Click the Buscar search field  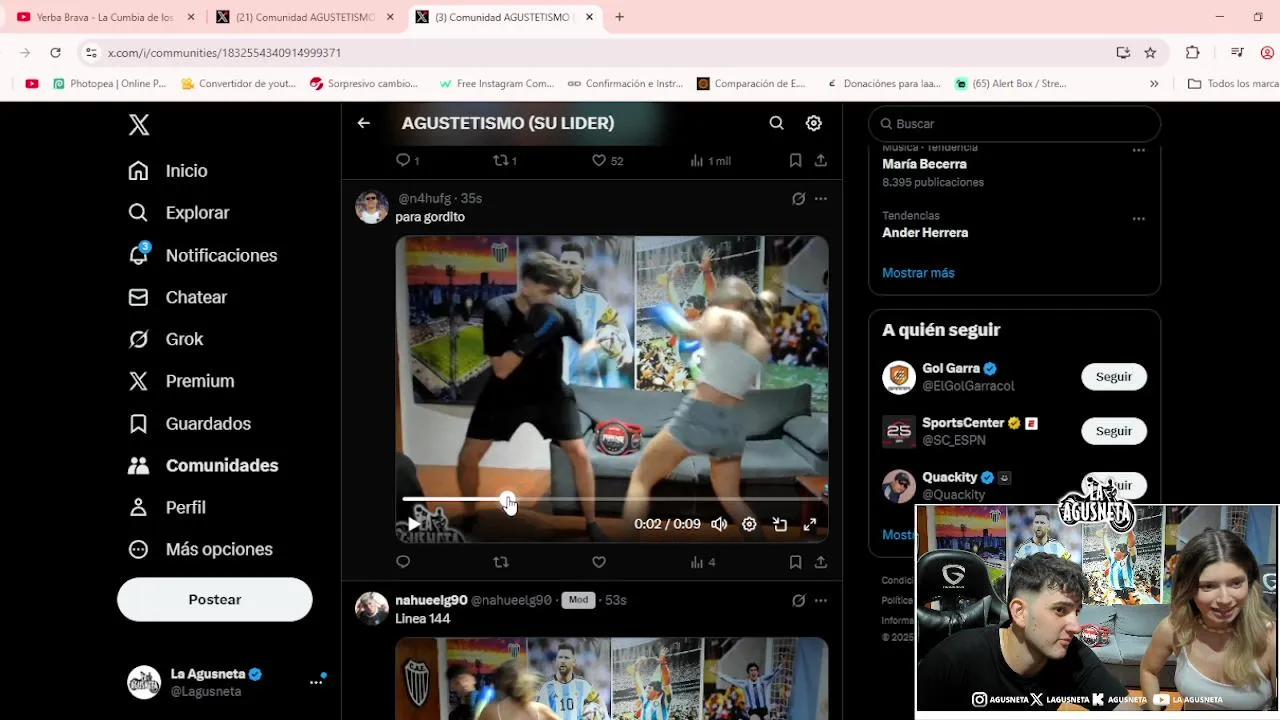[x=1014, y=123]
